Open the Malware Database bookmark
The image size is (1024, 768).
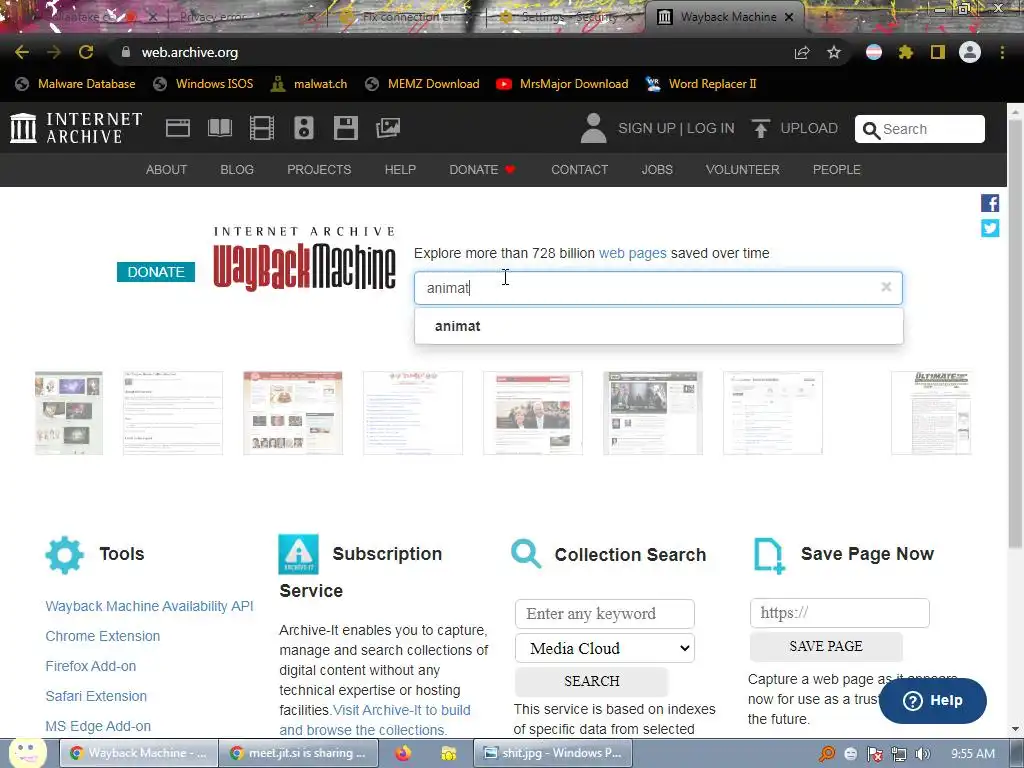76,84
